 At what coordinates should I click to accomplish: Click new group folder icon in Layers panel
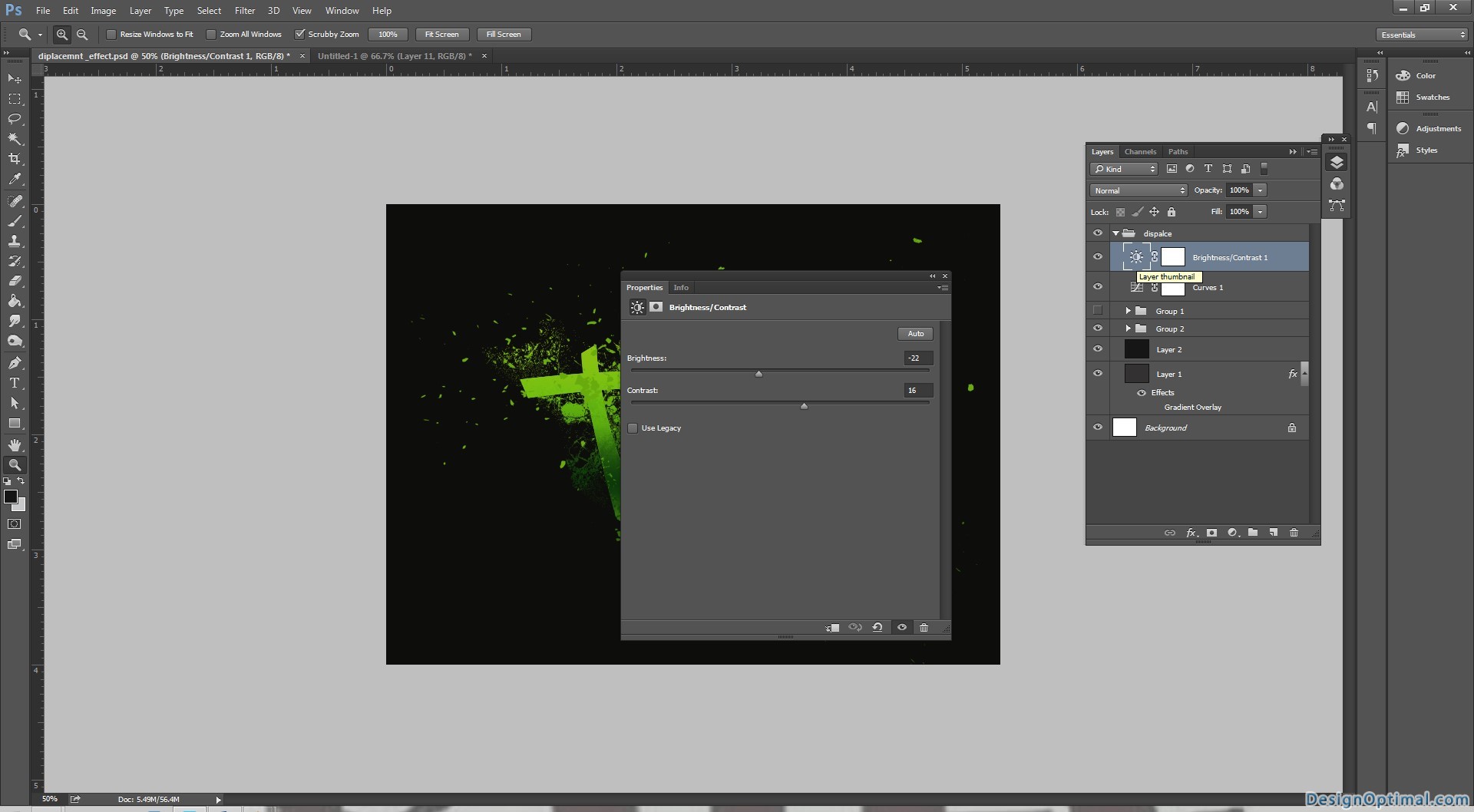coord(1253,533)
